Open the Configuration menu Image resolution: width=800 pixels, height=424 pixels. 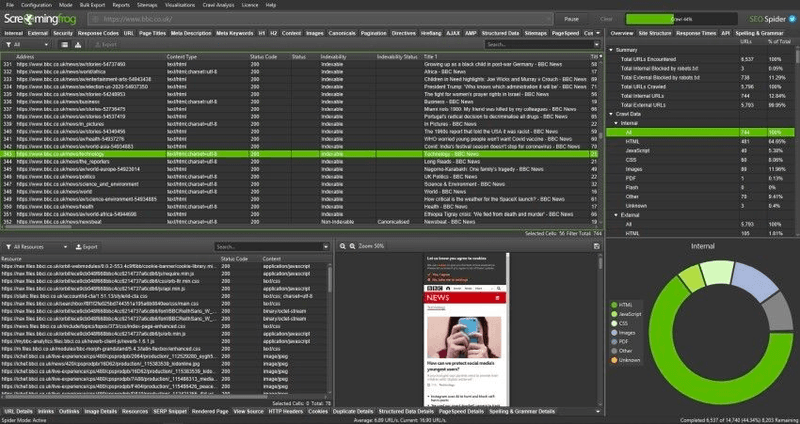pyautogui.click(x=36, y=5)
